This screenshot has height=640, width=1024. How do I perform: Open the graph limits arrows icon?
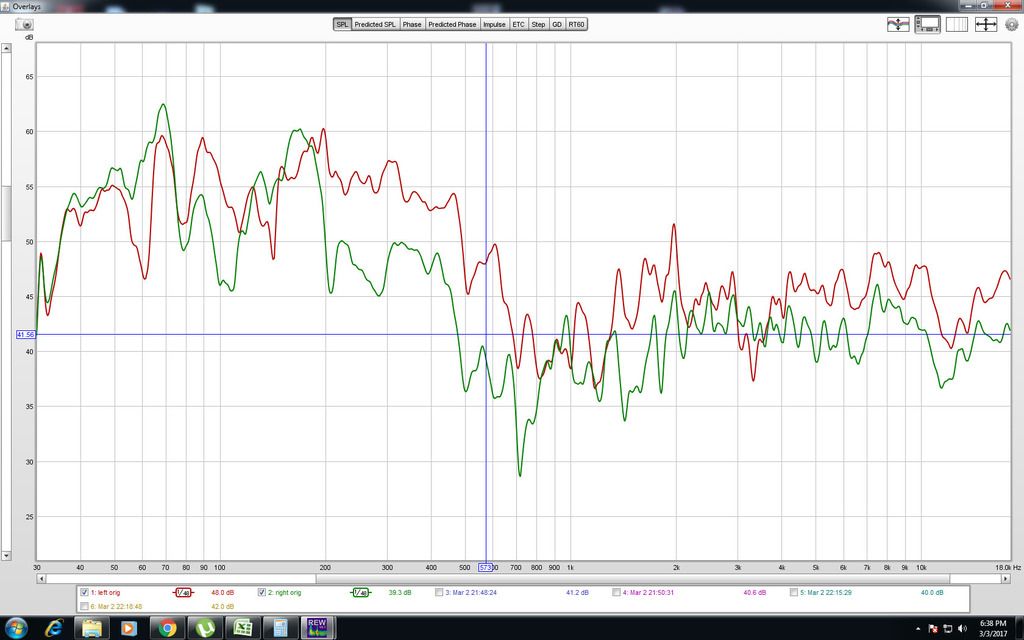point(985,24)
